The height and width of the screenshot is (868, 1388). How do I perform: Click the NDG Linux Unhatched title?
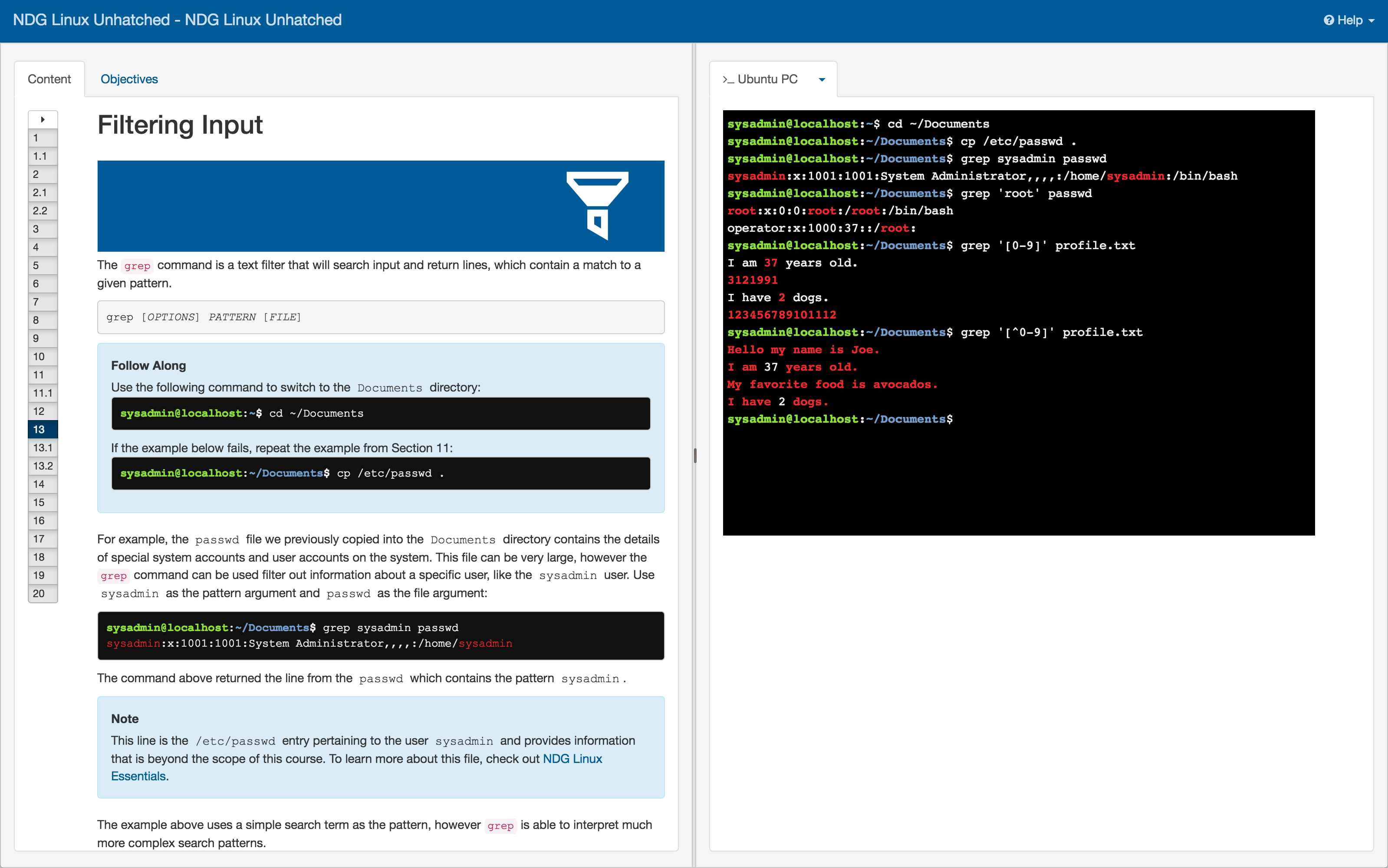[177, 20]
